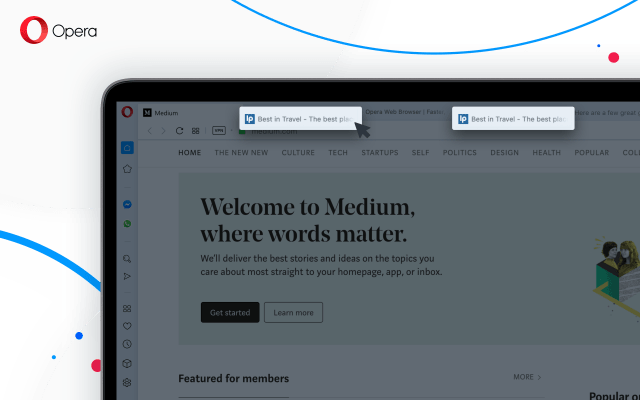The height and width of the screenshot is (400, 640).
Task: Switch to Opera Web Browser tab
Action: (x=405, y=112)
